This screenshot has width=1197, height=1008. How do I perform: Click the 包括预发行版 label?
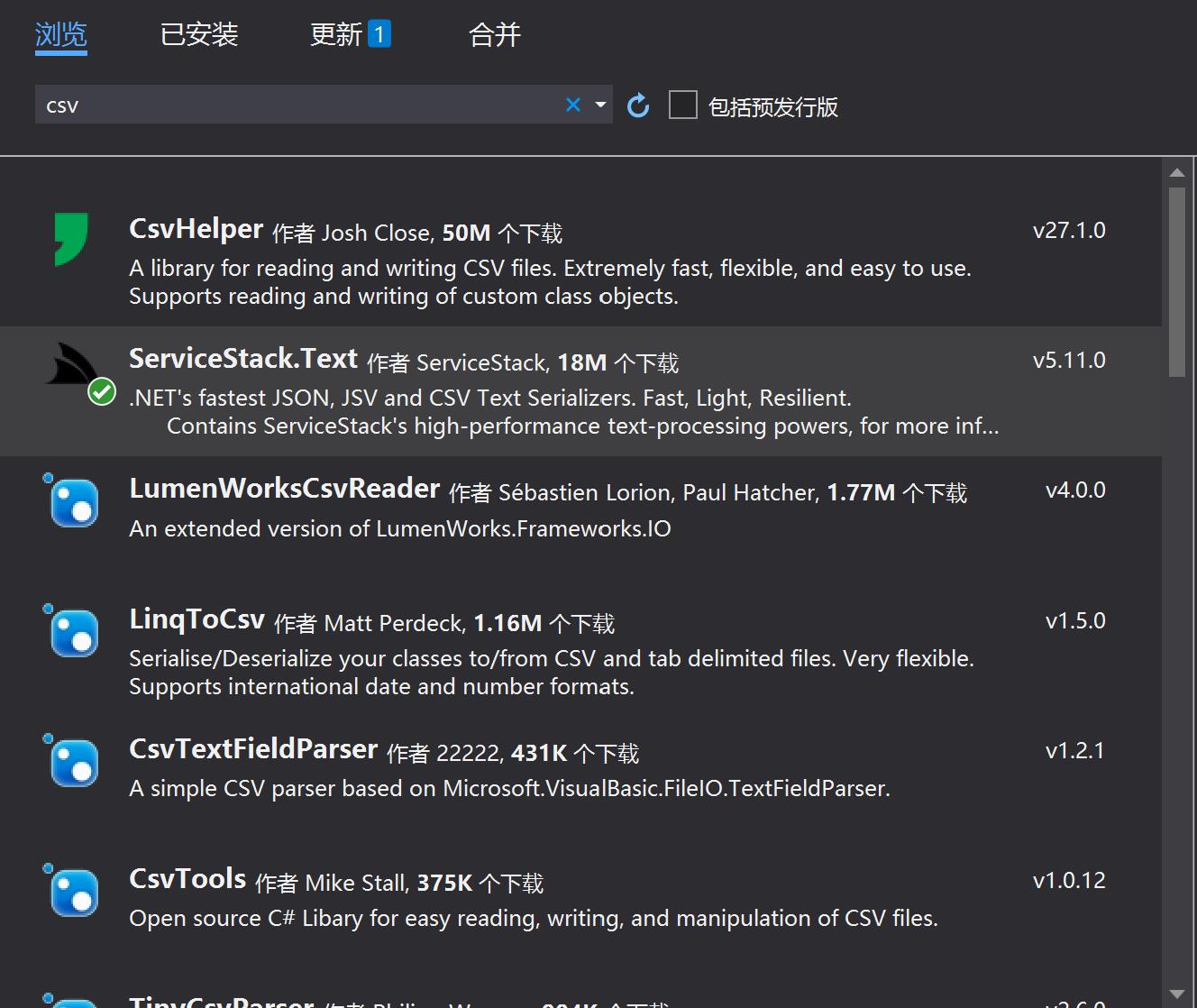[773, 106]
